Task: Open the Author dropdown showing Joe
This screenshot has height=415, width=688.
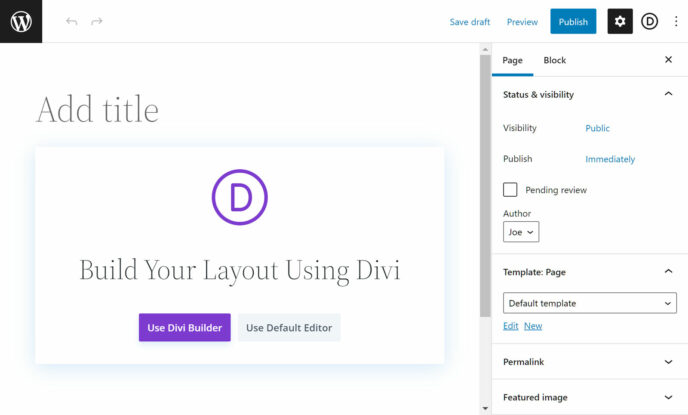Action: coord(521,232)
